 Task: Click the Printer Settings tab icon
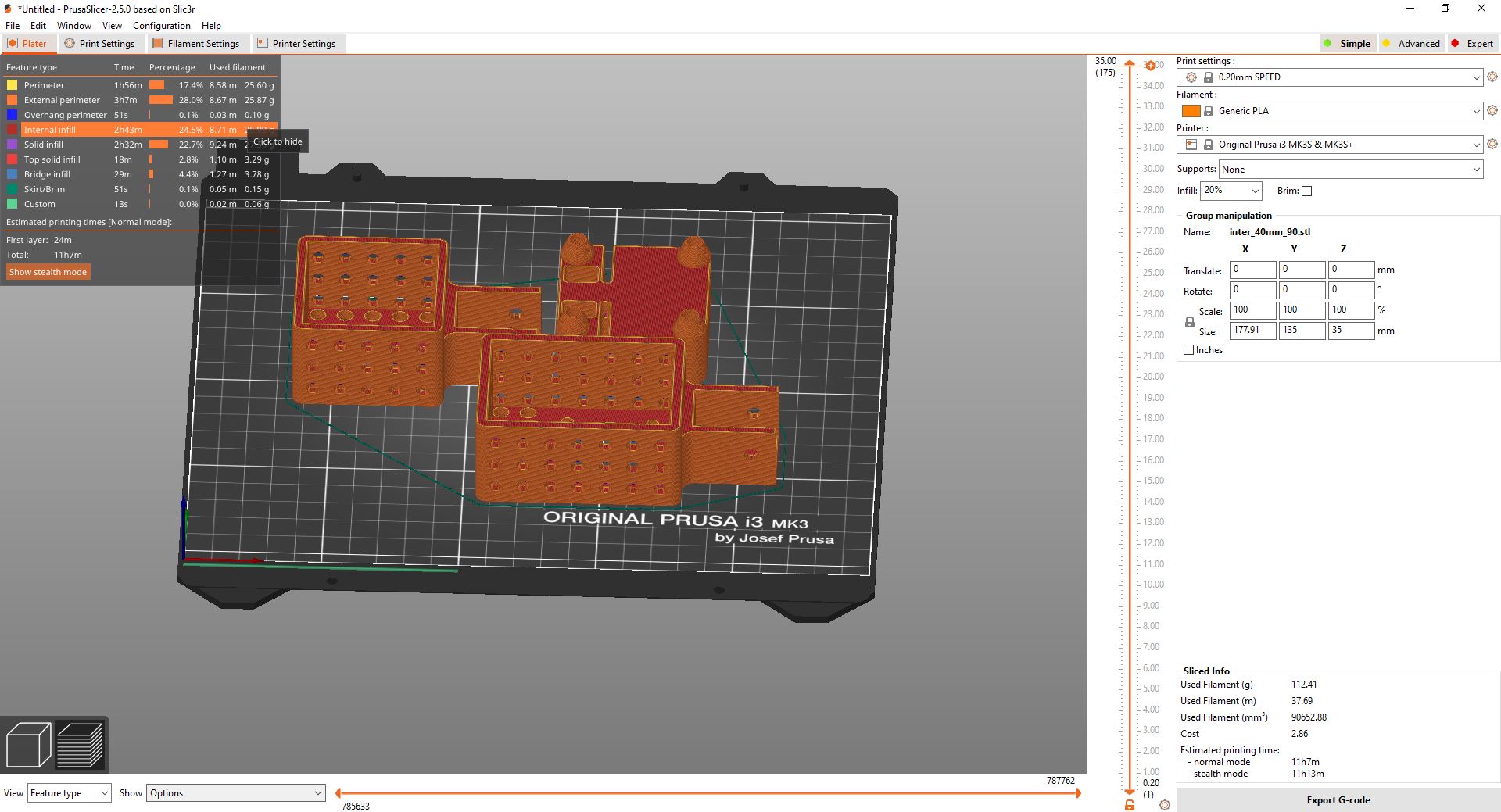pos(263,44)
